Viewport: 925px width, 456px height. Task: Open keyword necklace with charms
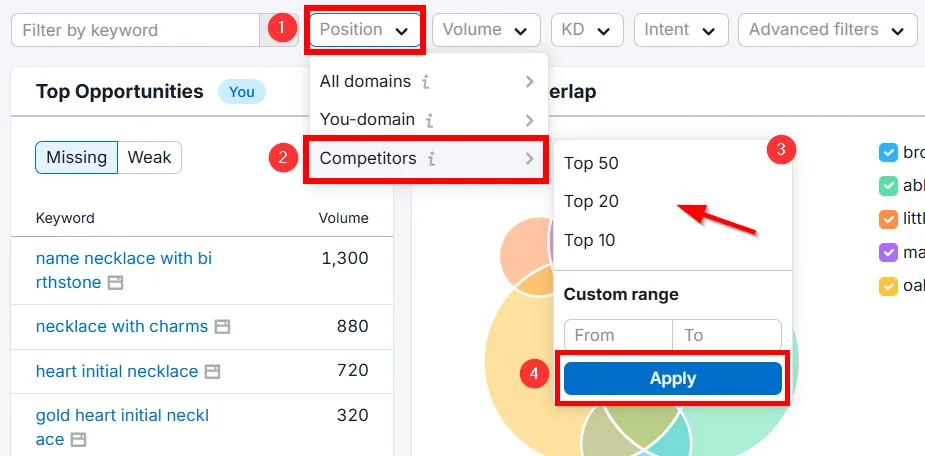pos(122,326)
